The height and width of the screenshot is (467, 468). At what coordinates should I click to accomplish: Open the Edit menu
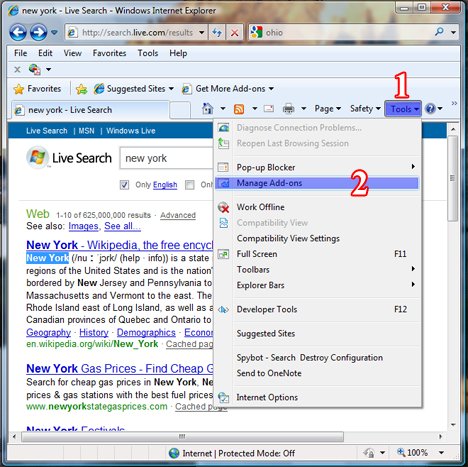tap(45, 53)
